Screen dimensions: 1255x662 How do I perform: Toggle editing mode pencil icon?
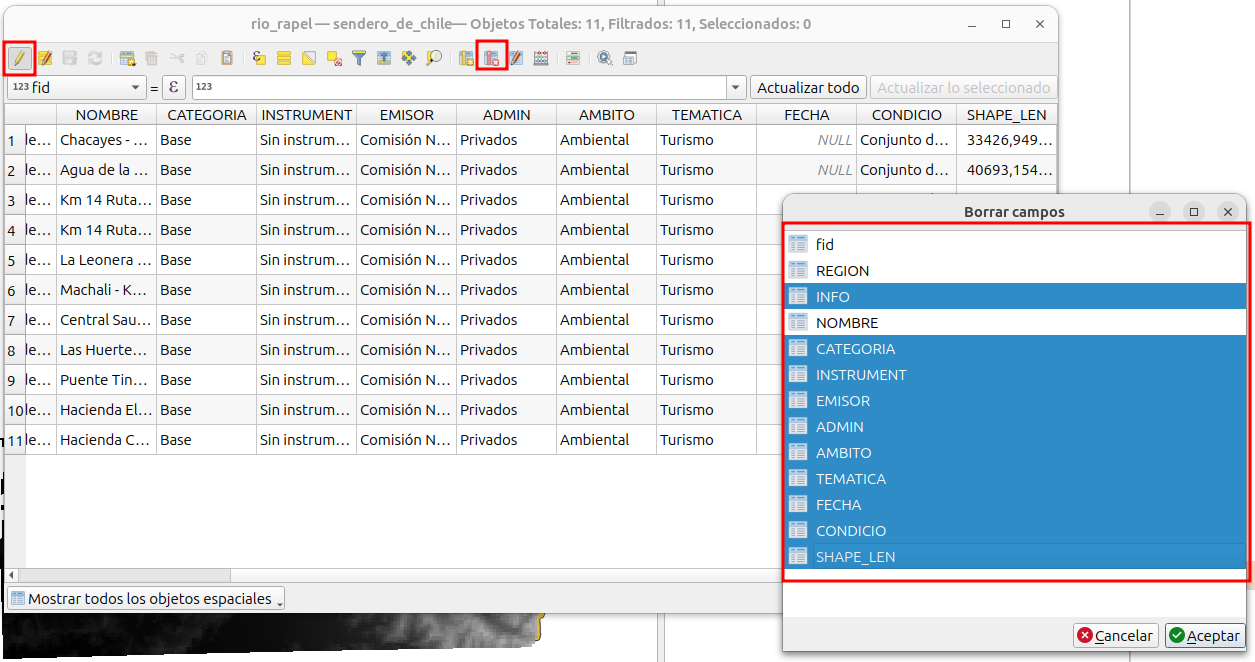(19, 58)
